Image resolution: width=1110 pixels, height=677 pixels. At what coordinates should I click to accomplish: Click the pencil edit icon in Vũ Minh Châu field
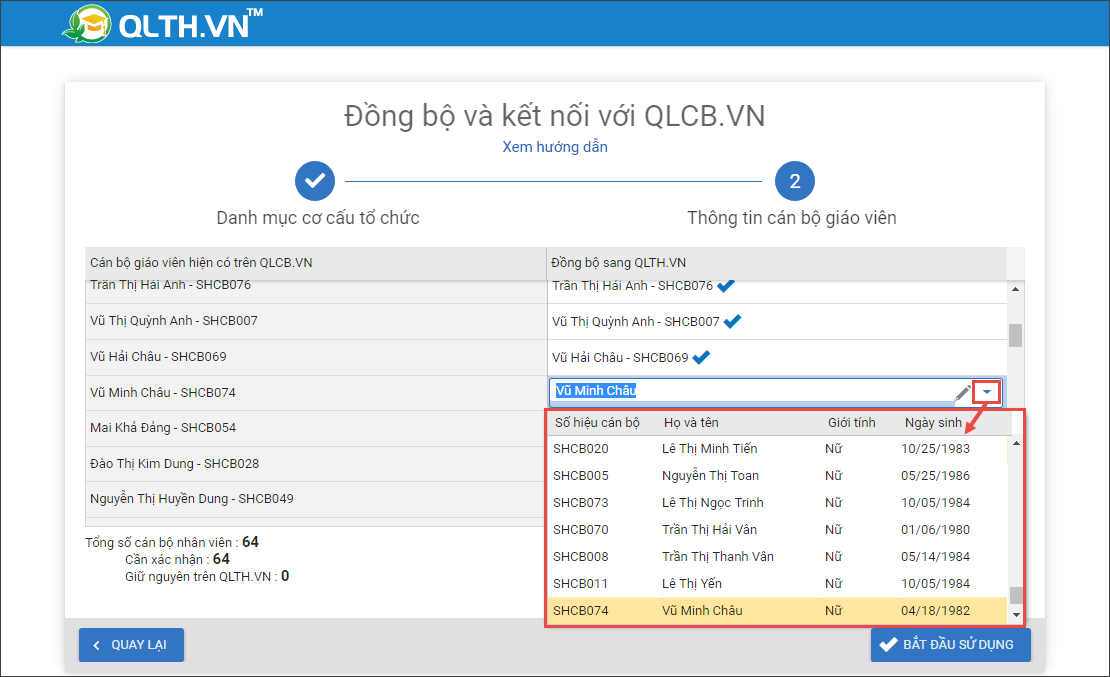coord(962,392)
